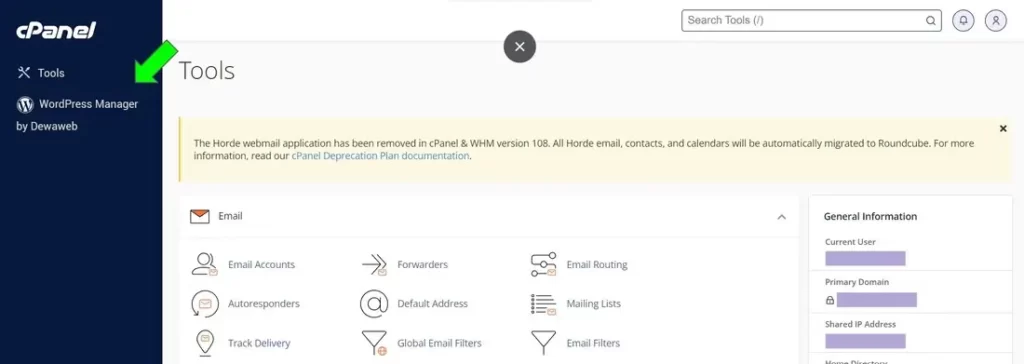Open WordPress Manager by Dewaweb
The width and height of the screenshot is (1024, 364).
click(x=77, y=114)
